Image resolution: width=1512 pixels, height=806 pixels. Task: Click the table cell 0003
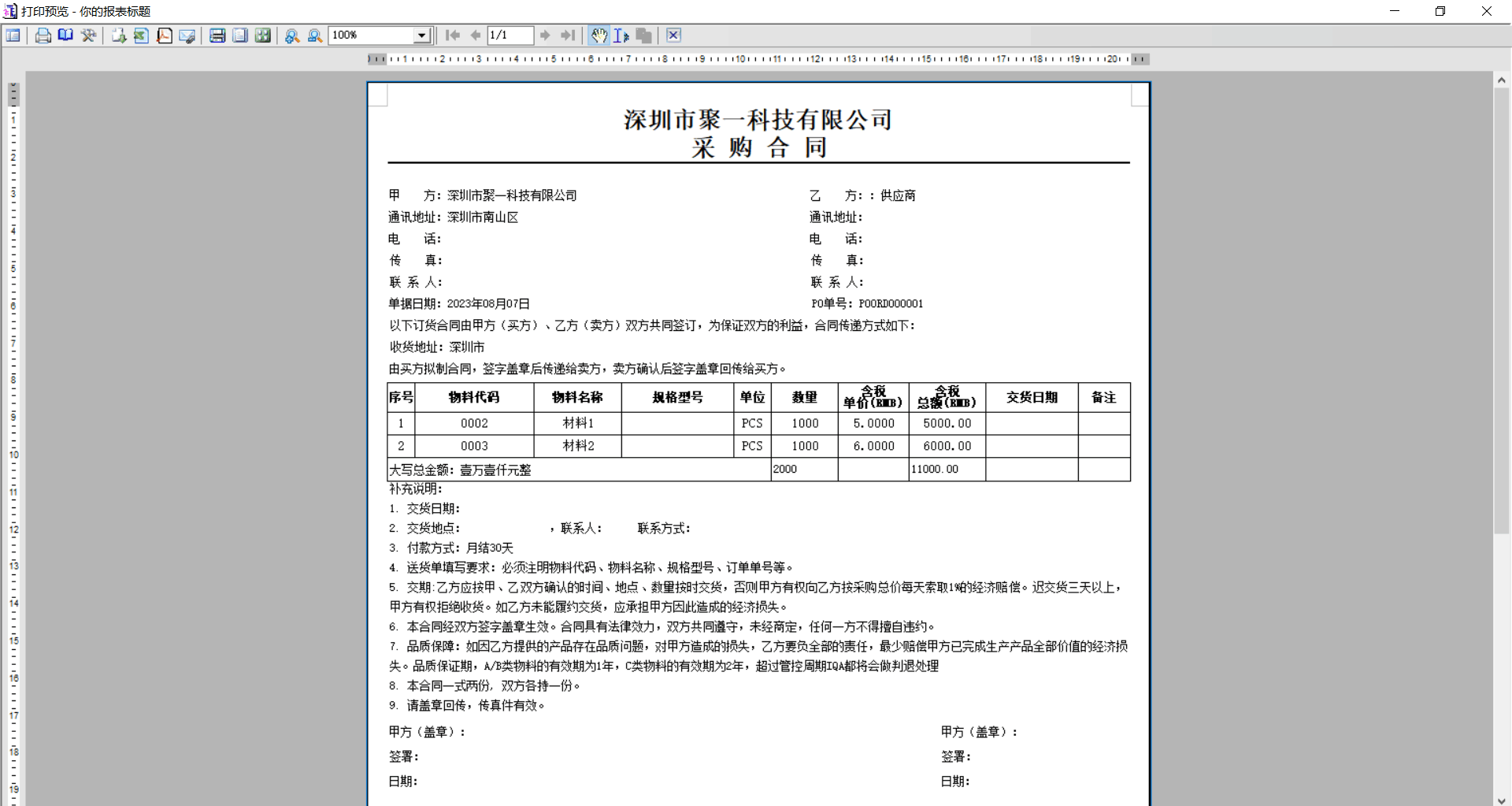click(x=474, y=446)
